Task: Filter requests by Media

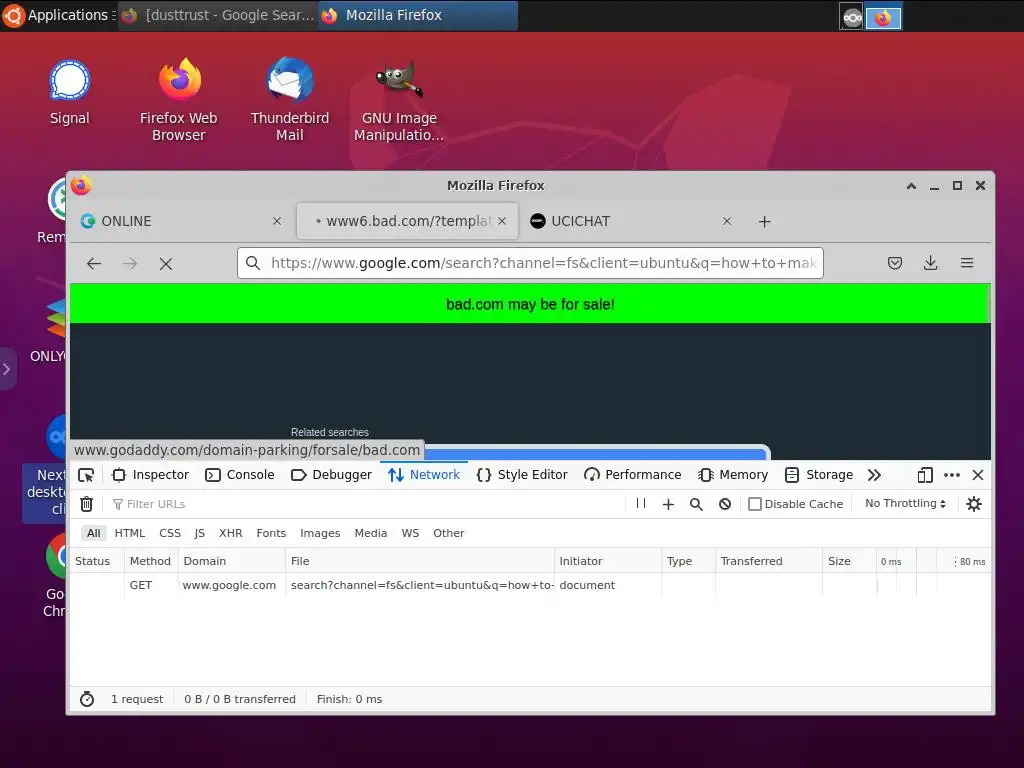Action: click(x=370, y=534)
